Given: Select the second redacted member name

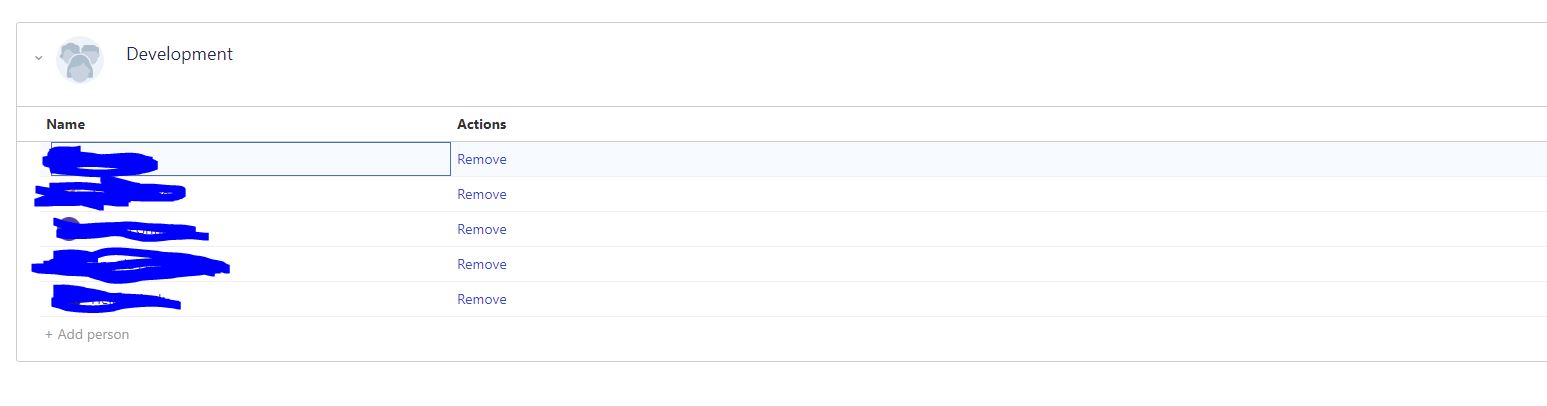Looking at the screenshot, I should [110, 193].
